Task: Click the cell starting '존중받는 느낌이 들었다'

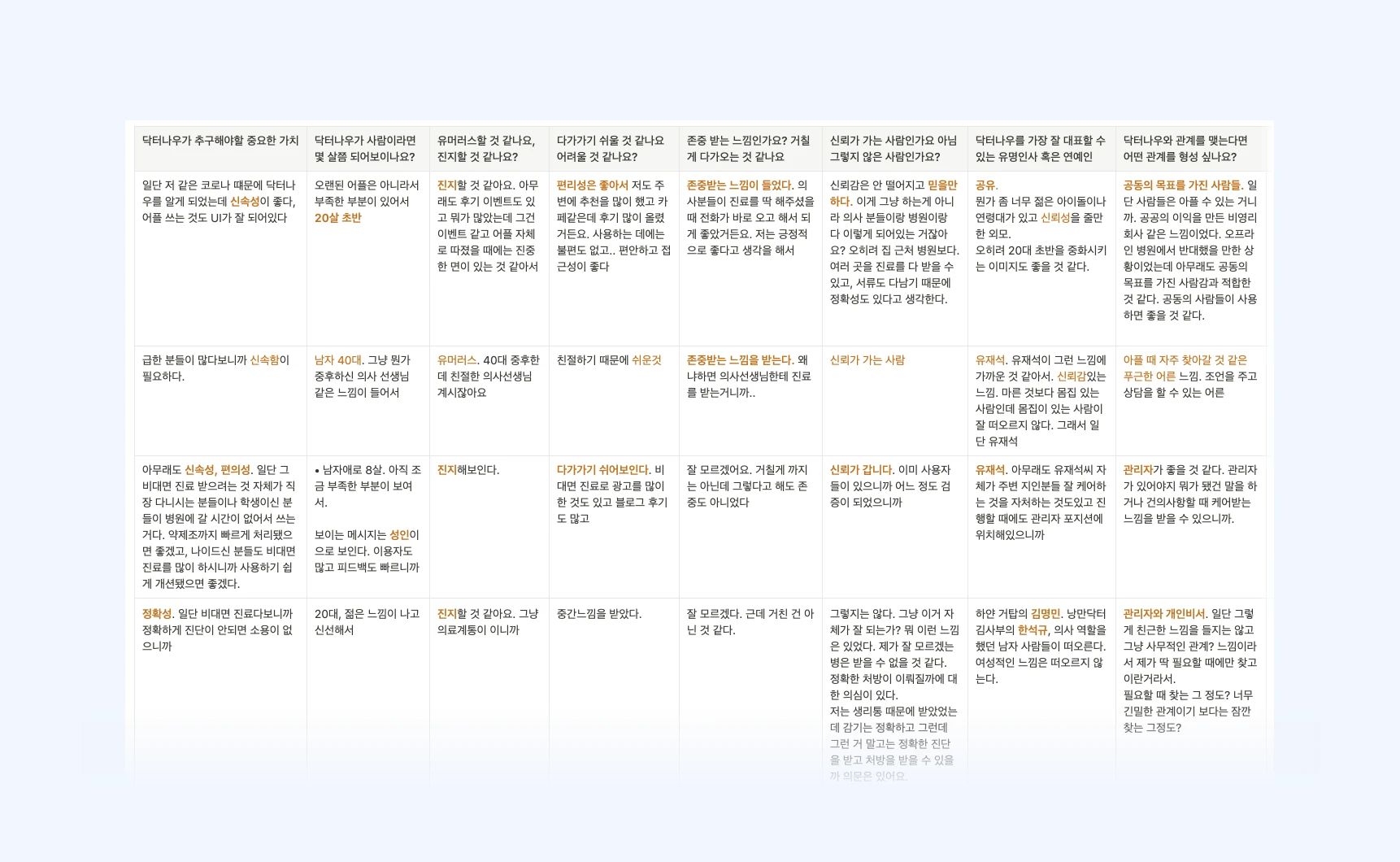Action: [x=750, y=259]
